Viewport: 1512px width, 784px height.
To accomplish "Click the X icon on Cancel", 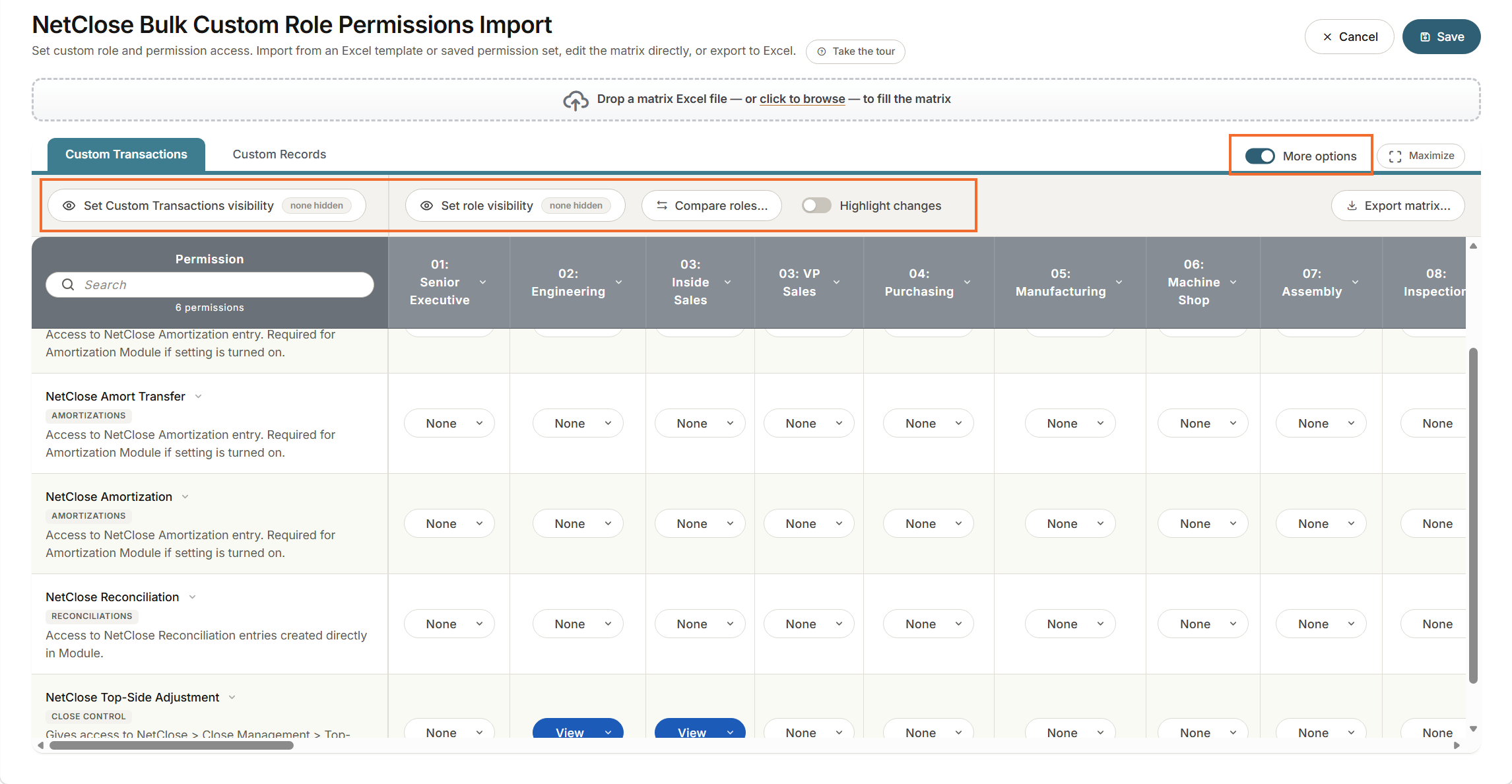I will pyautogui.click(x=1327, y=37).
